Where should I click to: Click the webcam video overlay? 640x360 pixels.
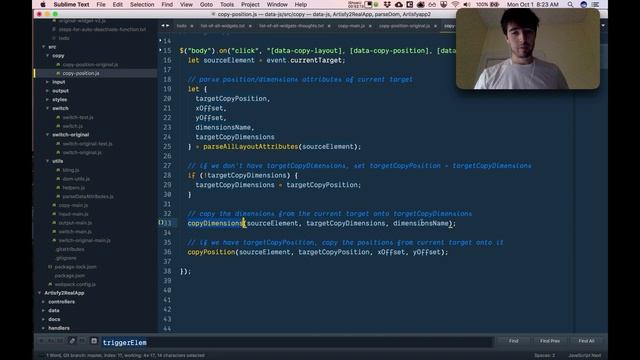point(528,49)
